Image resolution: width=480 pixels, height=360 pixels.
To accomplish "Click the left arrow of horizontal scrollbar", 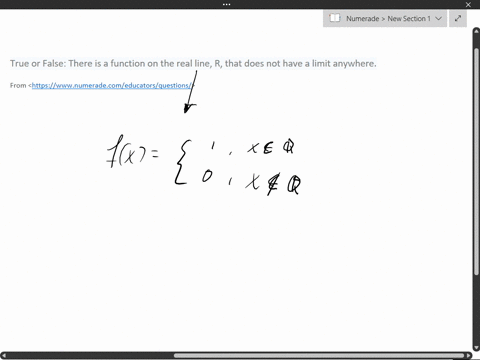I will (x=4, y=356).
